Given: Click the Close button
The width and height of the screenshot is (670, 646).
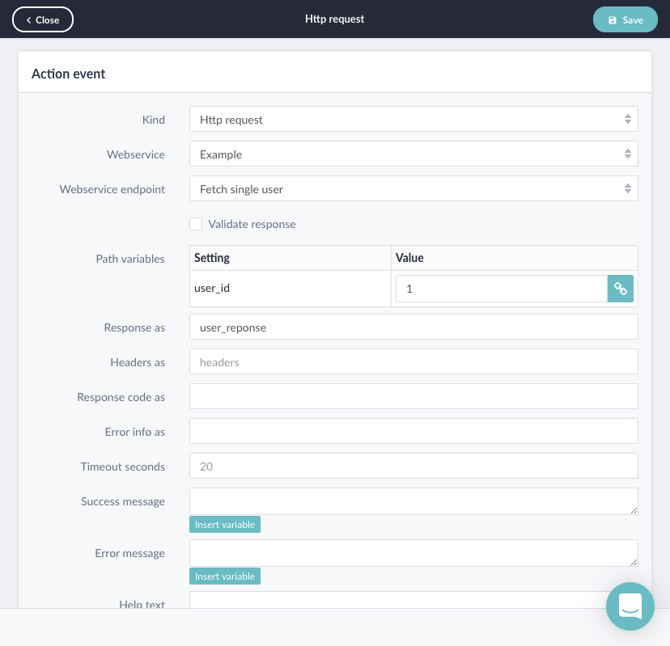Looking at the screenshot, I should (43, 20).
